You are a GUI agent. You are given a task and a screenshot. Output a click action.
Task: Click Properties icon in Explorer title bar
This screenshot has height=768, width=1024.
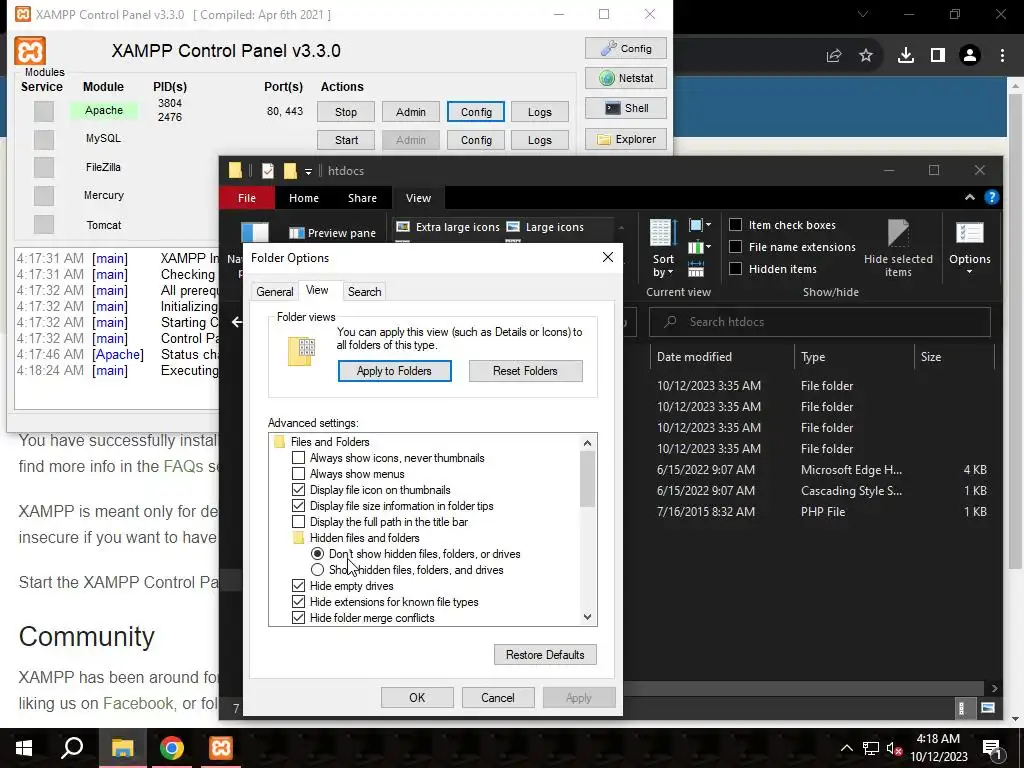pyautogui.click(x=268, y=171)
